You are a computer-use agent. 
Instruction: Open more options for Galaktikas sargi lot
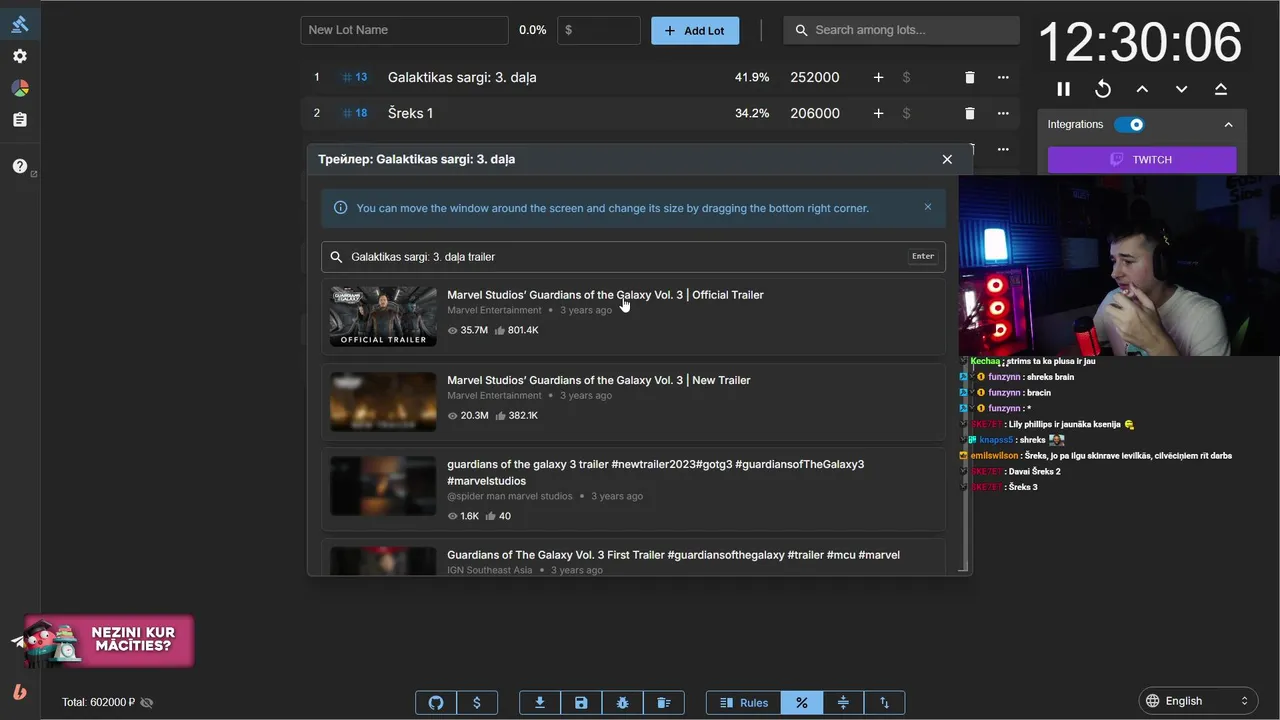[1003, 77]
